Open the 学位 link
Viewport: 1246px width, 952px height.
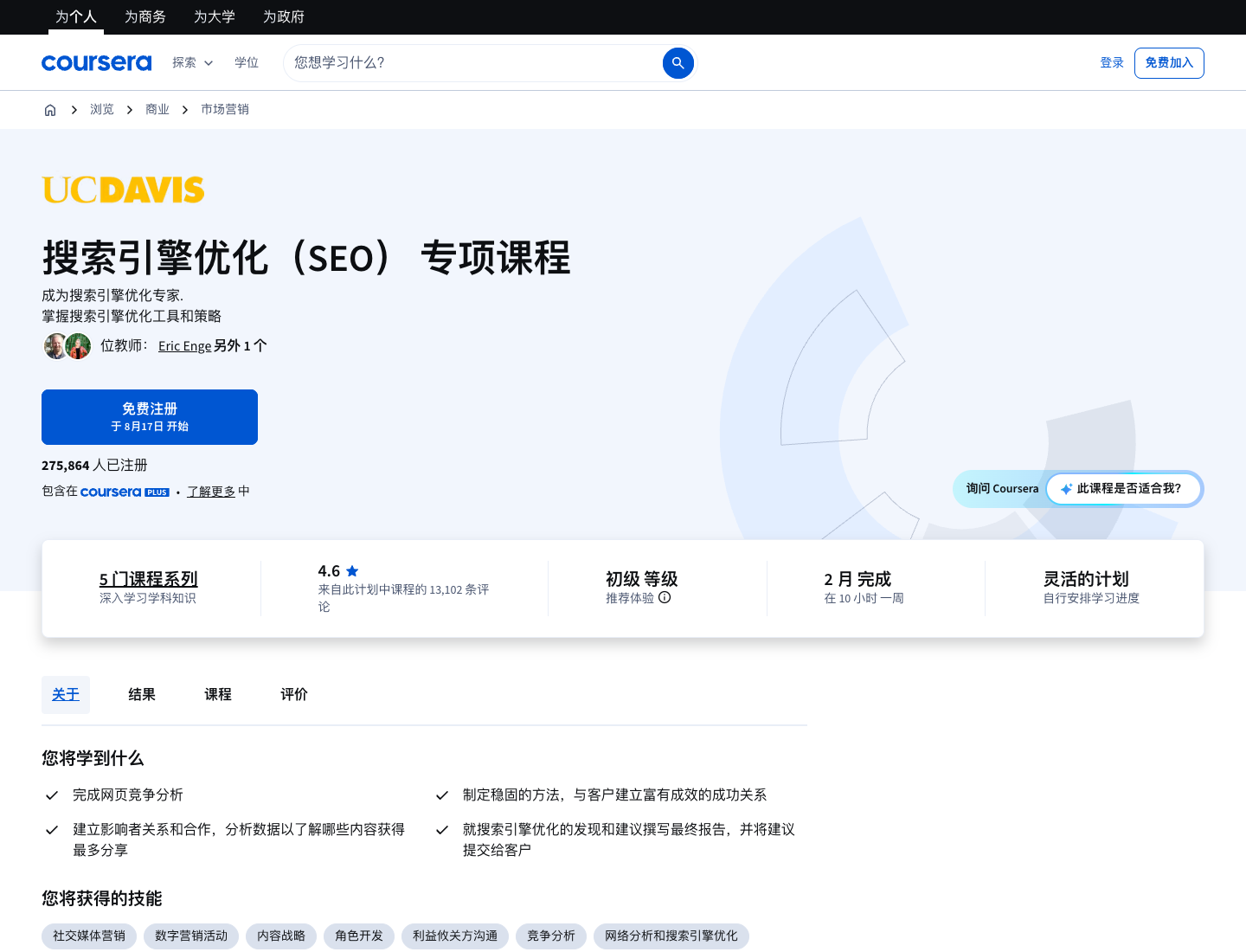[247, 62]
